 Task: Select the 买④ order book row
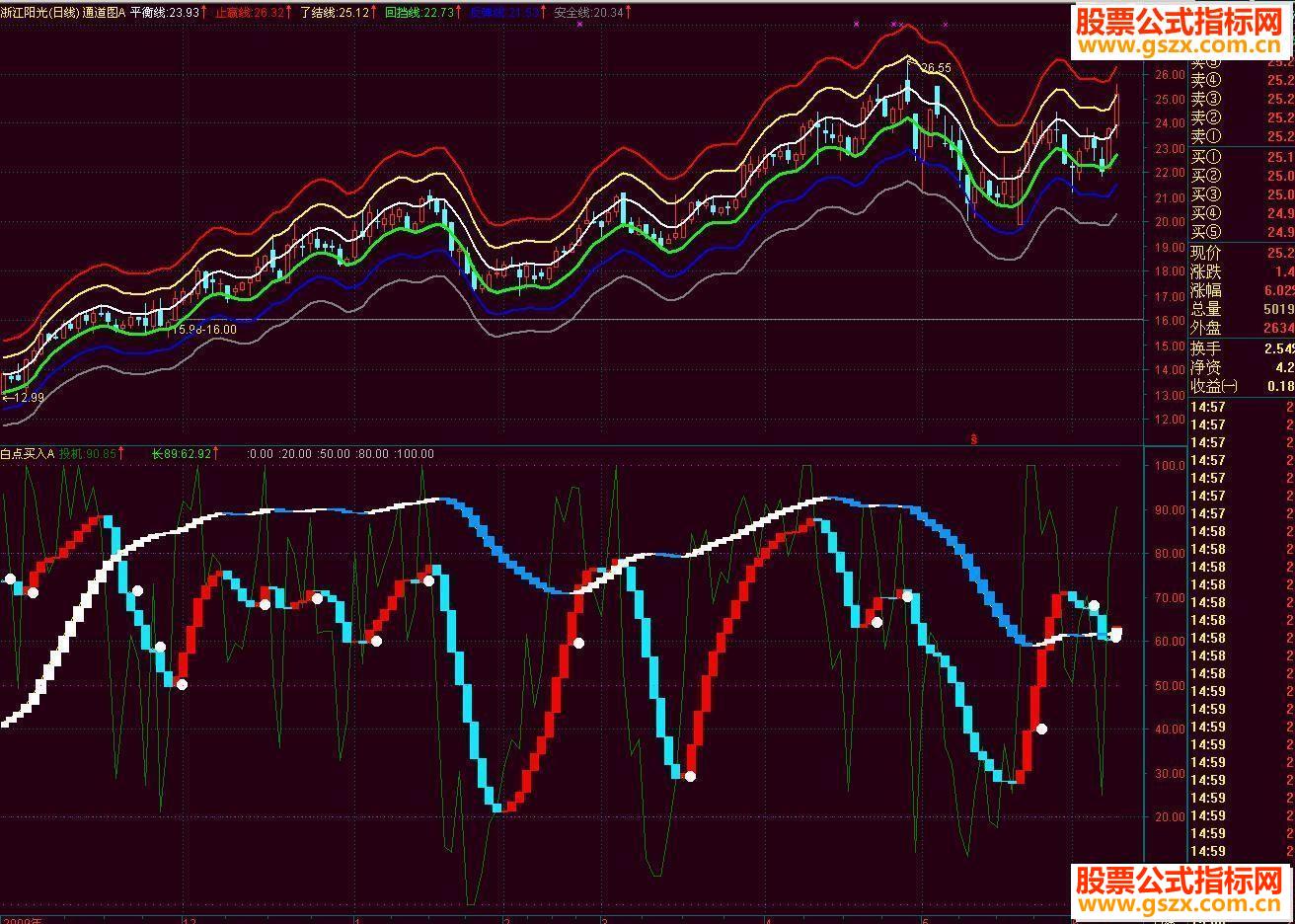coord(1242,213)
